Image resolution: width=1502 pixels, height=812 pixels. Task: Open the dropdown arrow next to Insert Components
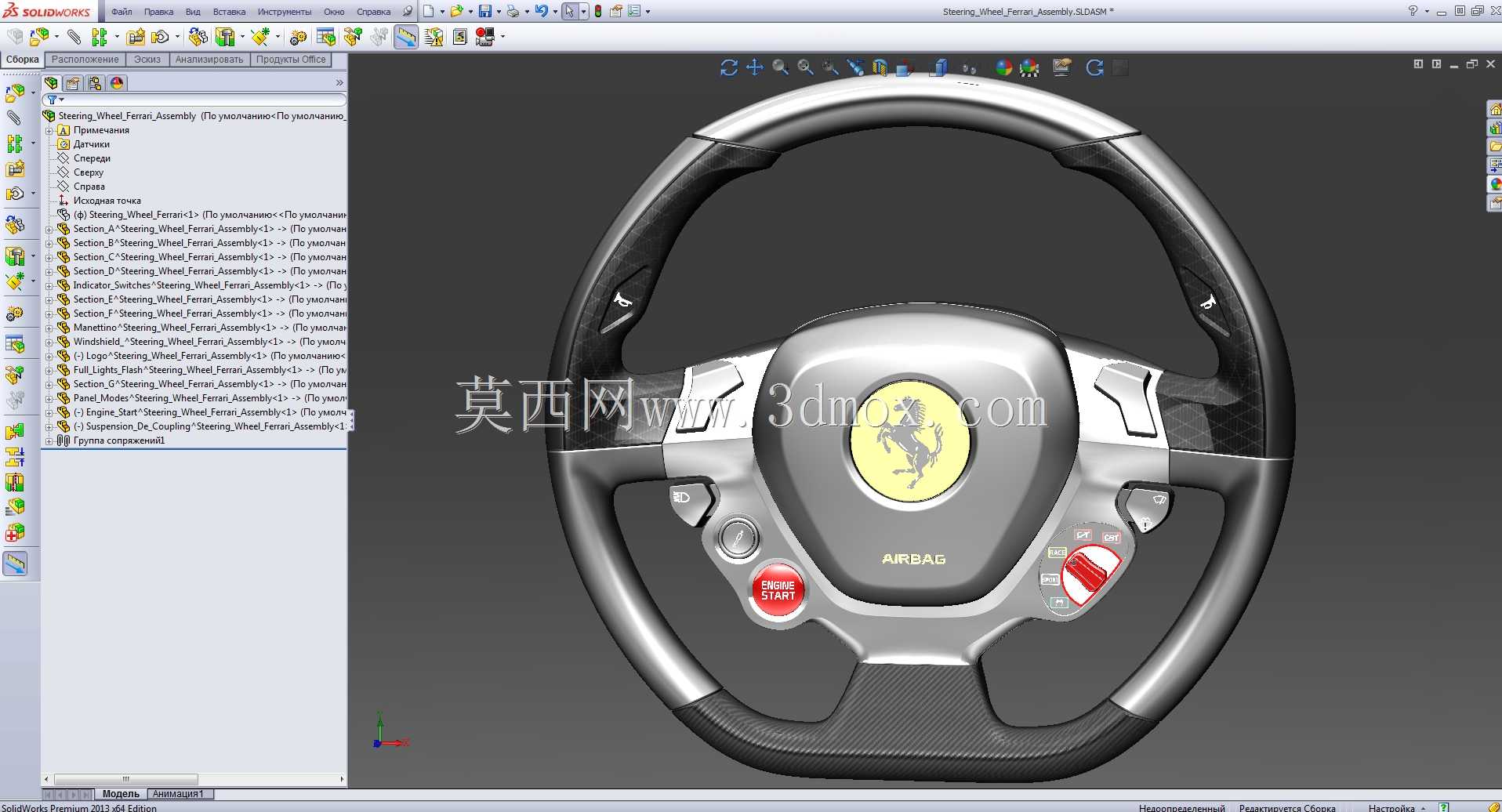click(56, 37)
